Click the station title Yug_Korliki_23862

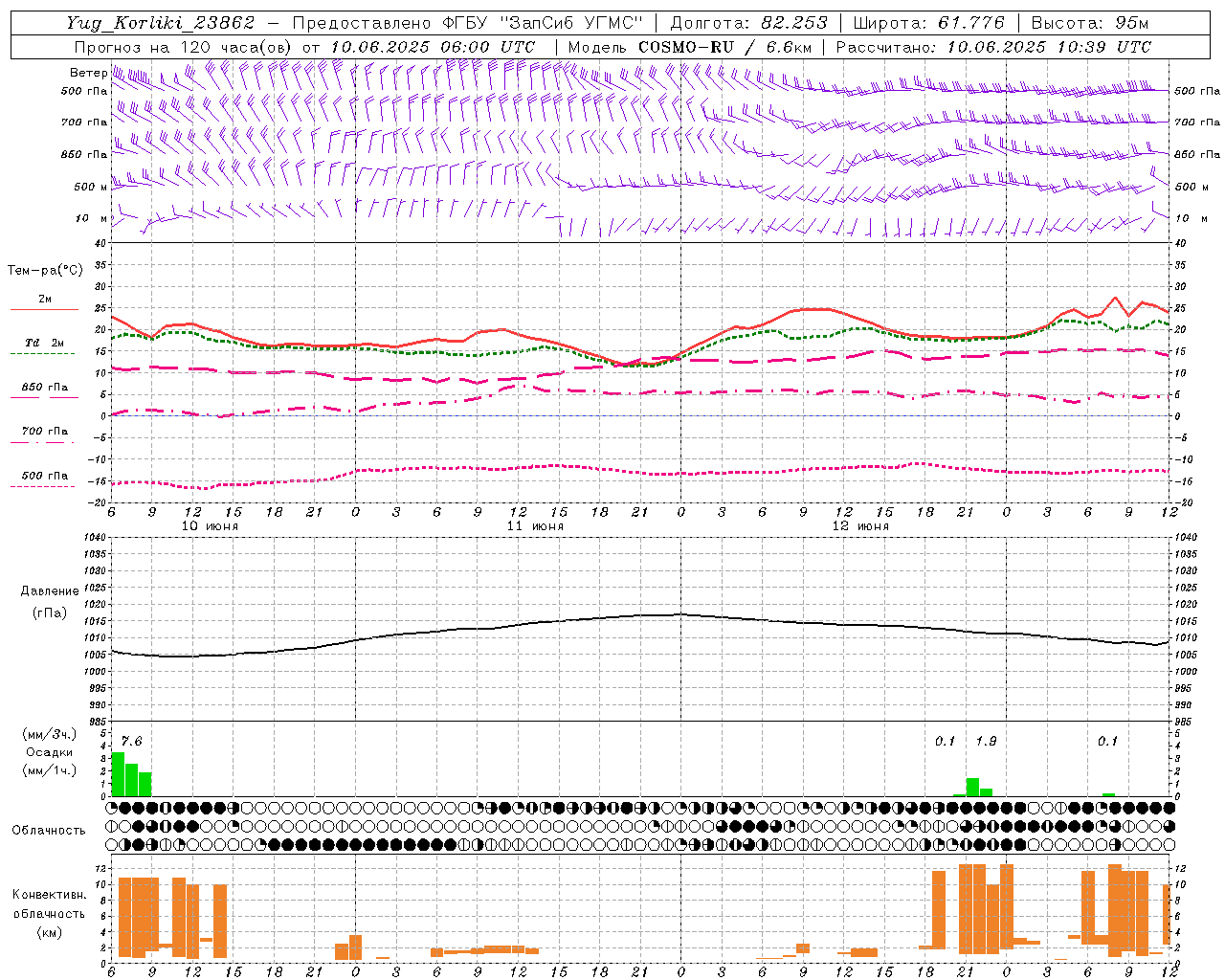[161, 23]
